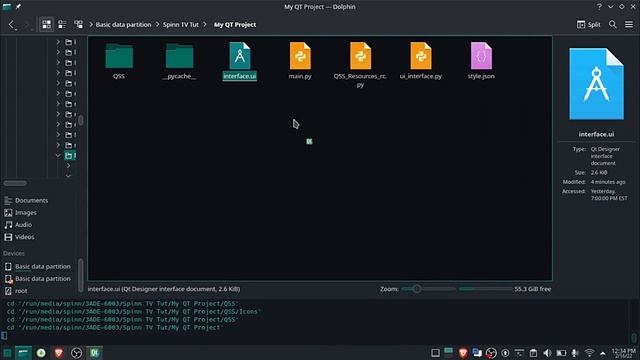Click the folders tree vertical scrollbar

[x=81, y=120]
